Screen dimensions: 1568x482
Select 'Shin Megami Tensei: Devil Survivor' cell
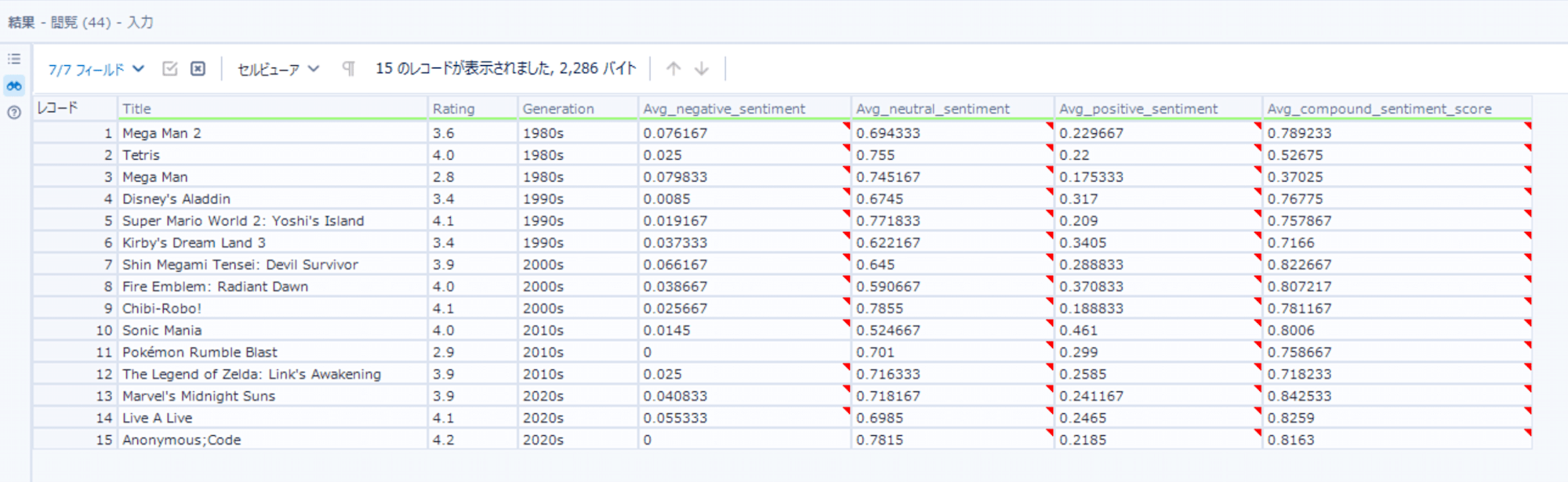click(x=273, y=265)
